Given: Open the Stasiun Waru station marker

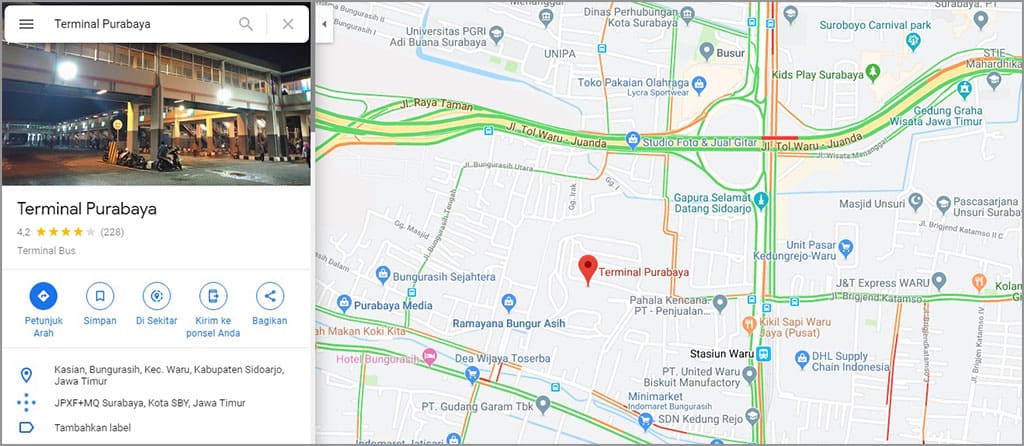Looking at the screenshot, I should [x=764, y=354].
